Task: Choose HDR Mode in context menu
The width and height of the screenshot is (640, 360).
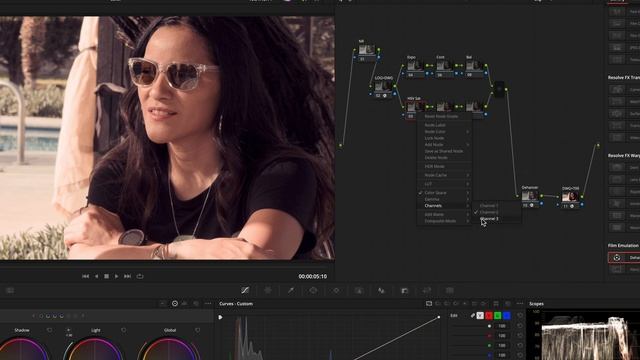Action: [444, 167]
